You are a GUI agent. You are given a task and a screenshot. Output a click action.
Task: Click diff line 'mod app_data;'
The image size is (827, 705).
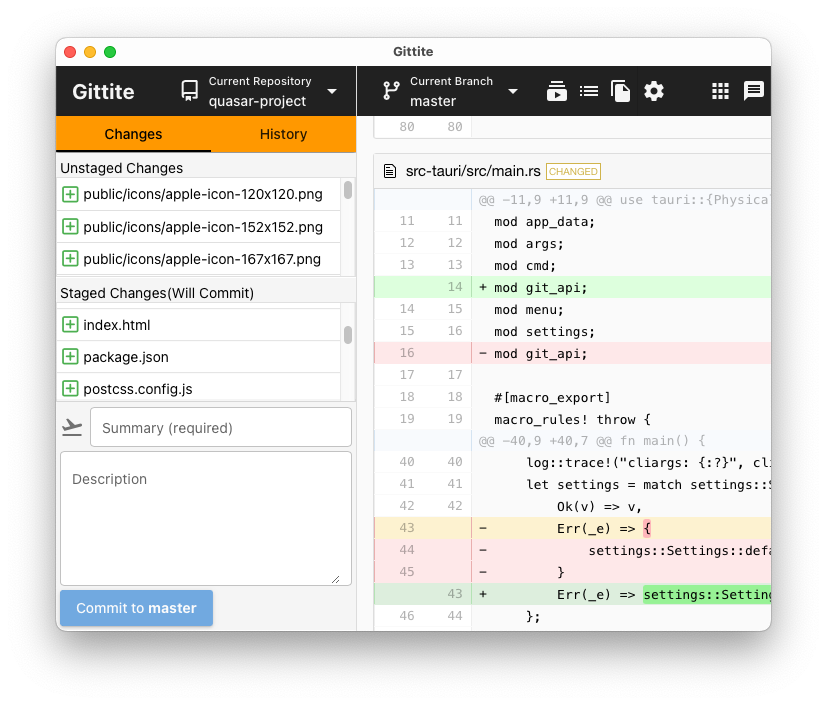pyautogui.click(x=572, y=221)
